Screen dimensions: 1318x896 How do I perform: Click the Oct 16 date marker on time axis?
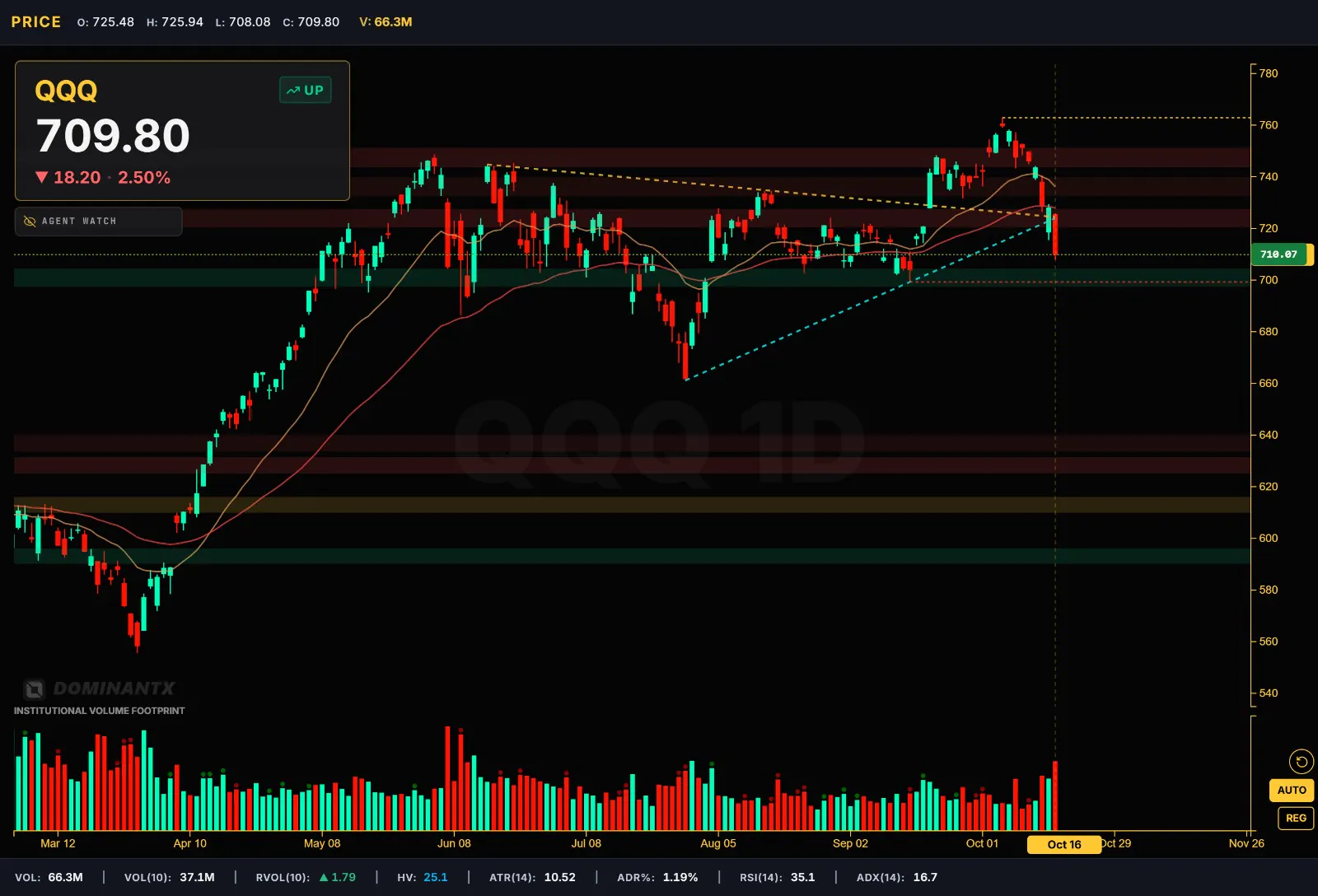pos(1064,844)
